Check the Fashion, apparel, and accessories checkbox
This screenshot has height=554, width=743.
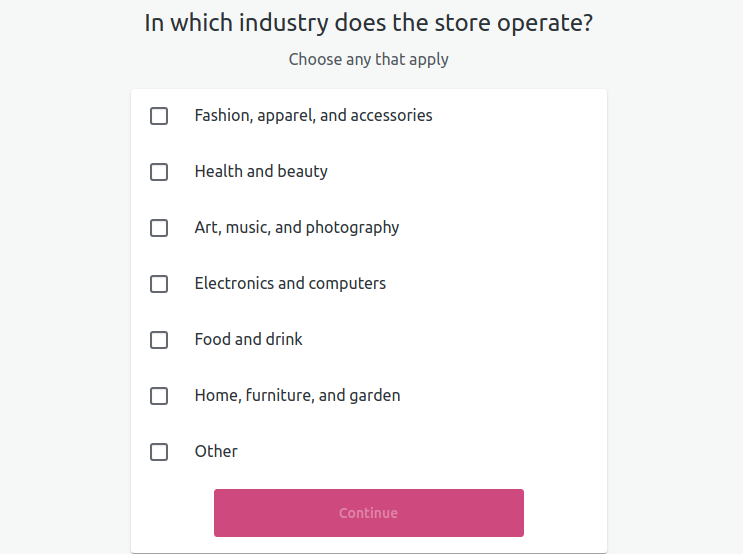coord(159,116)
